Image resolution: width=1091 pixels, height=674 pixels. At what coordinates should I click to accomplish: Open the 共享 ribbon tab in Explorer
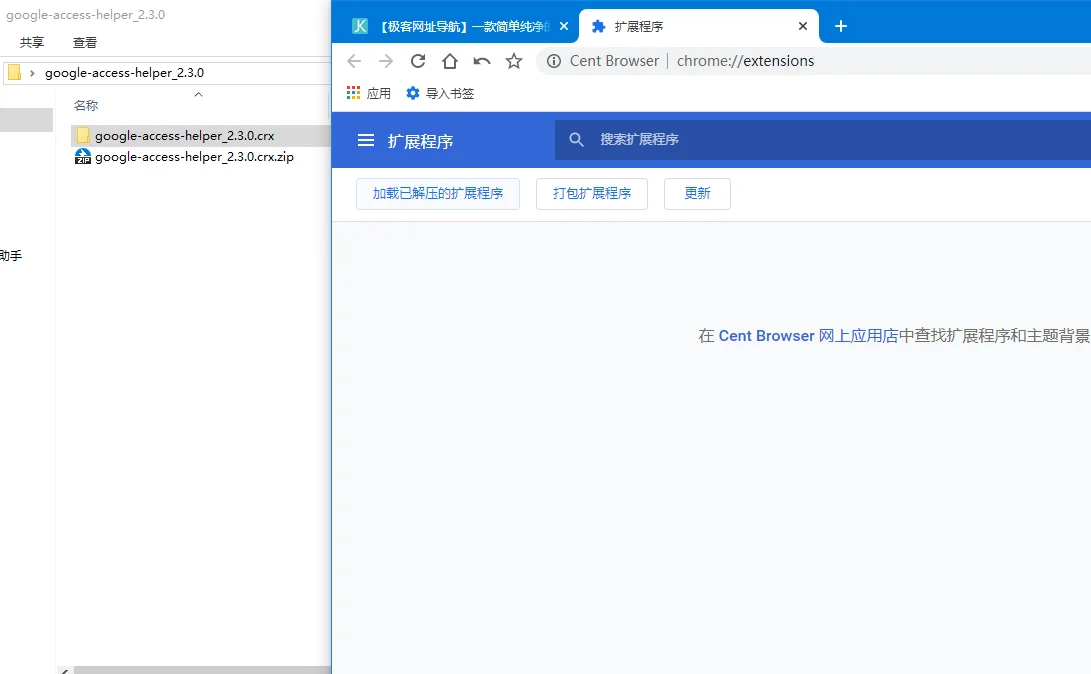(31, 42)
